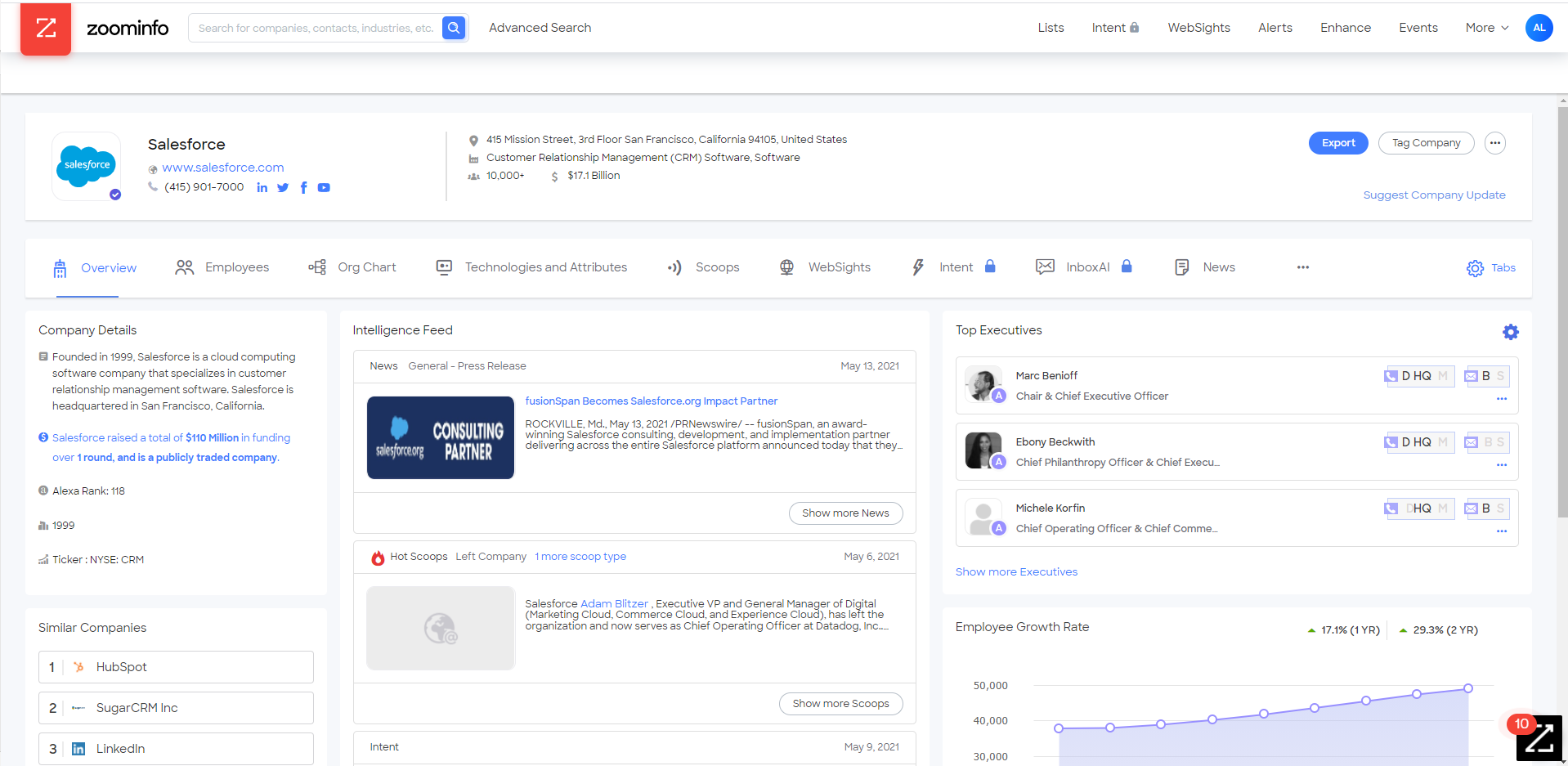Open Intent in top navigation
The height and width of the screenshot is (766, 1568).
point(1115,28)
